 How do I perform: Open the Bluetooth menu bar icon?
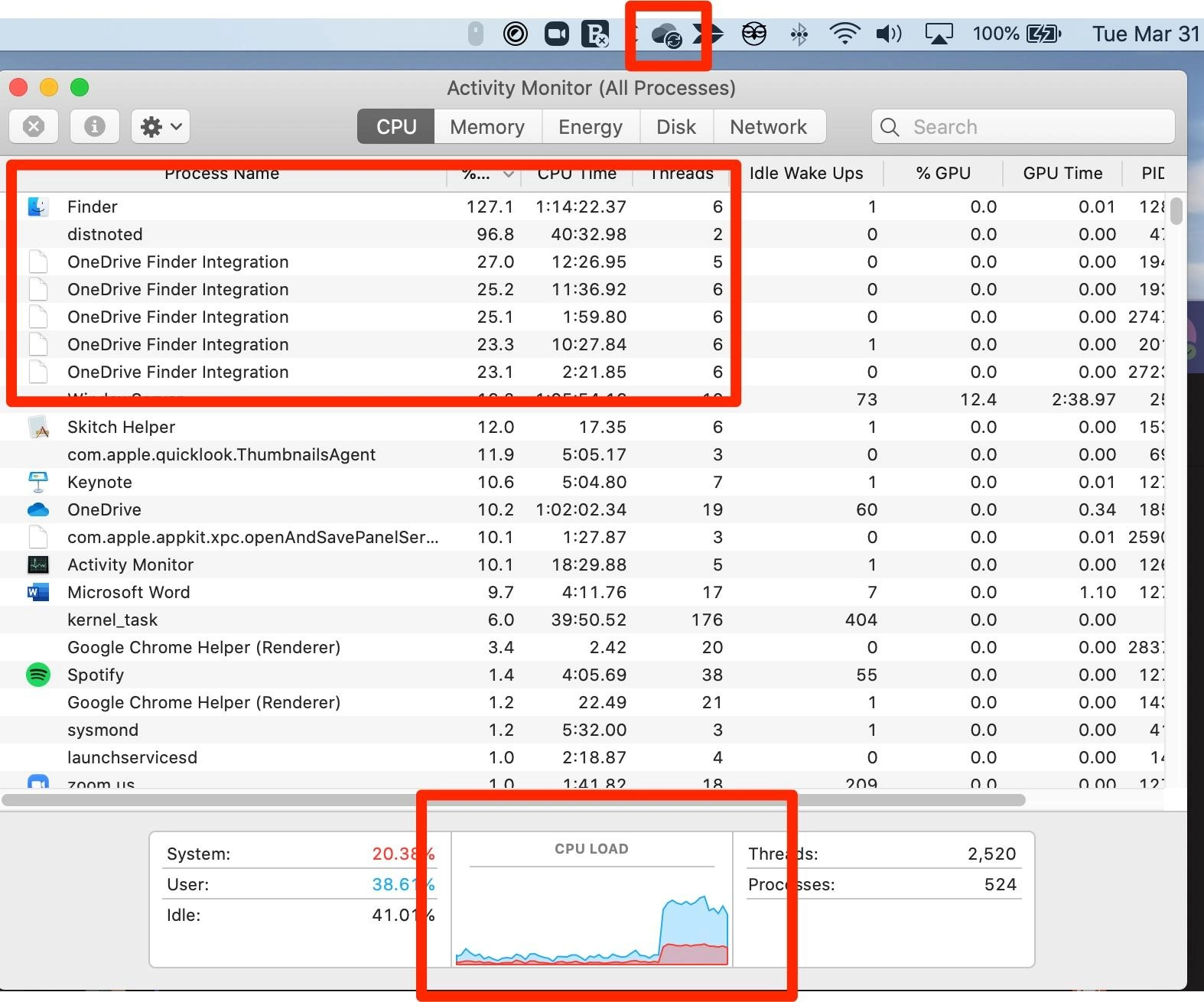pos(799,34)
